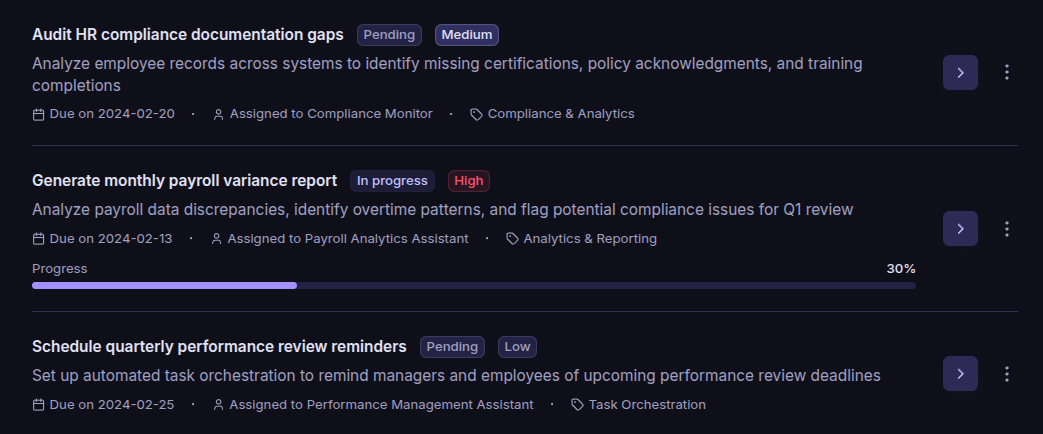Click tag icon beside Analytics & Reporting

513,239
